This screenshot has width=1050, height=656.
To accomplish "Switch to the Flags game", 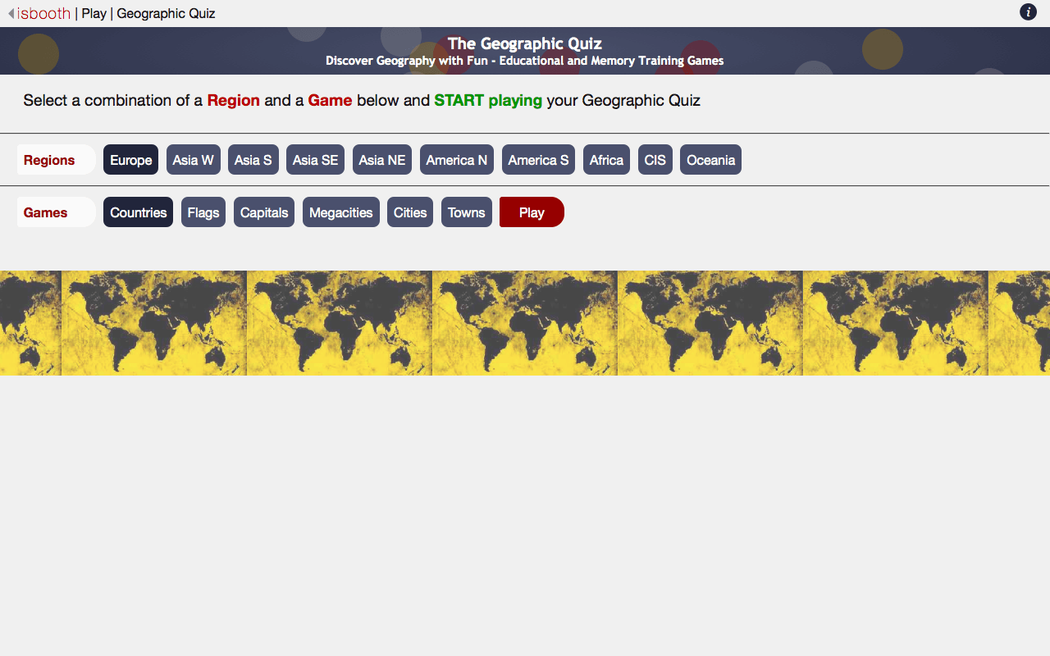I will [x=203, y=212].
